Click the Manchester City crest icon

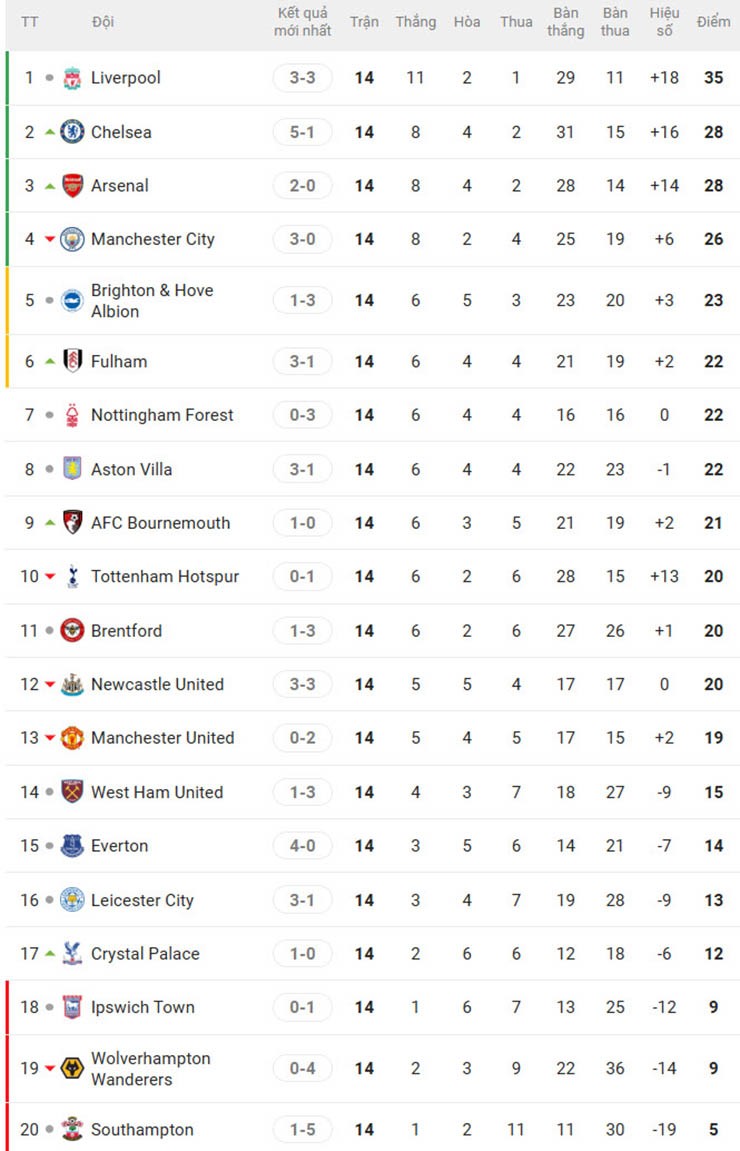72,239
